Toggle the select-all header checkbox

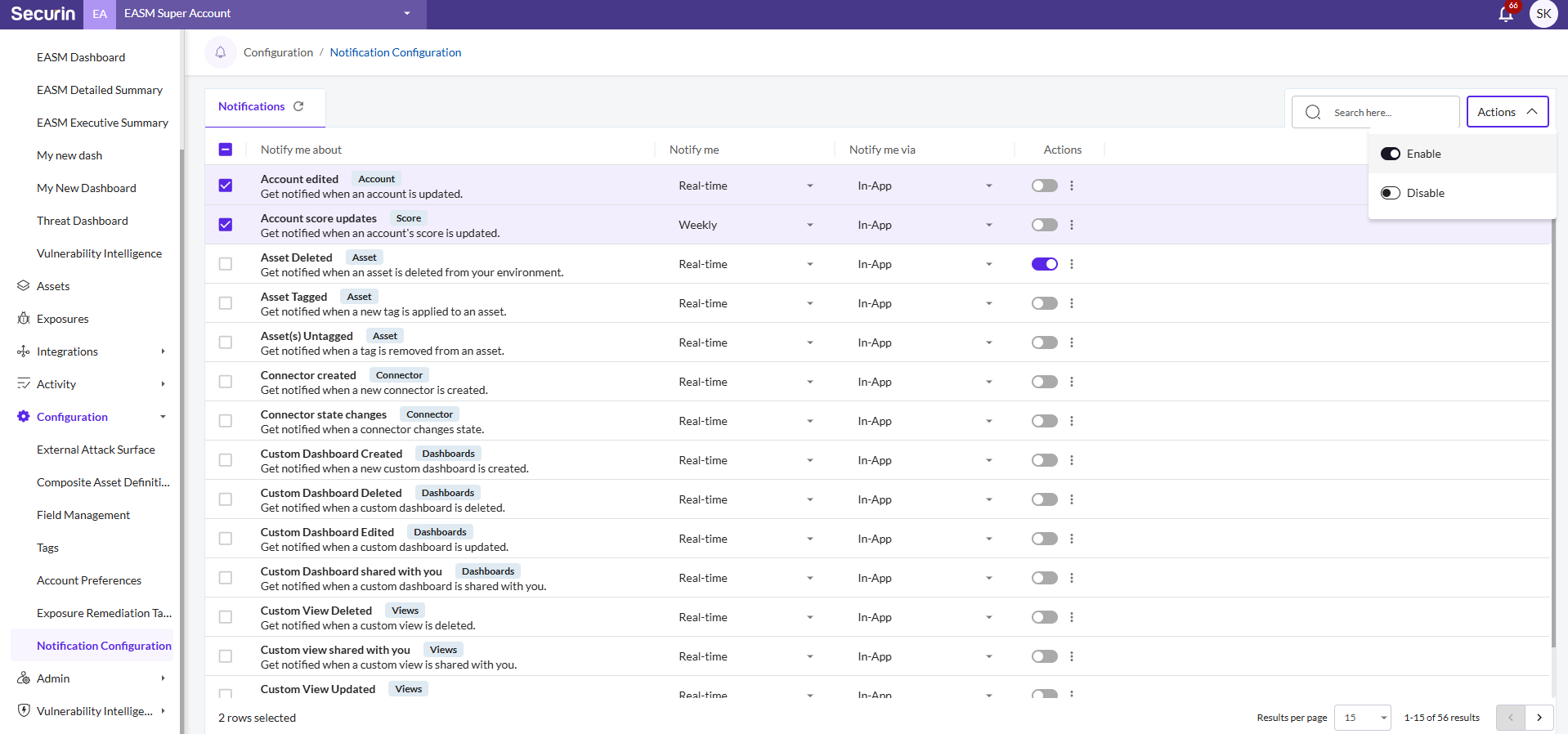tap(226, 150)
